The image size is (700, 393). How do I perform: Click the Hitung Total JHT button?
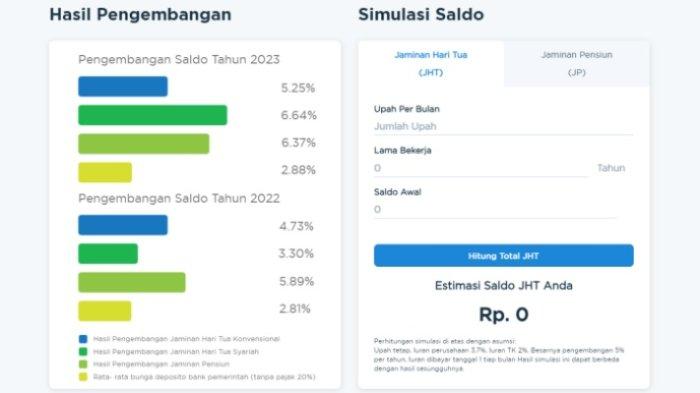[x=504, y=255]
